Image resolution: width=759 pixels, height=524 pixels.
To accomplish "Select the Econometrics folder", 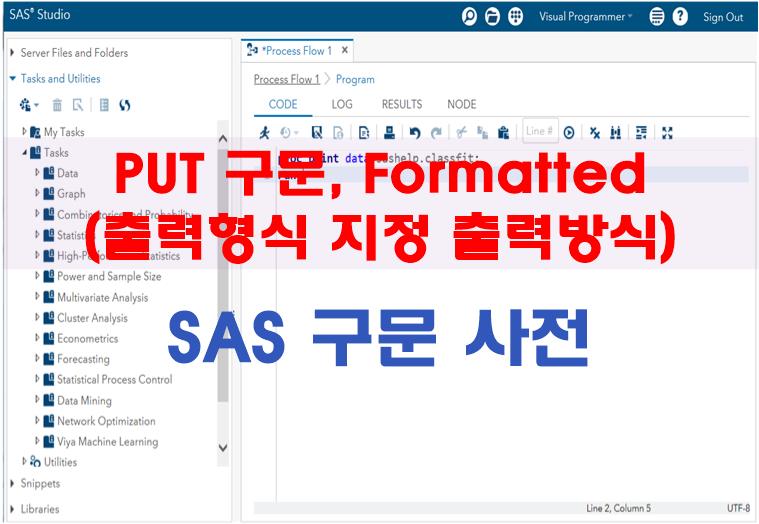I will pos(87,338).
